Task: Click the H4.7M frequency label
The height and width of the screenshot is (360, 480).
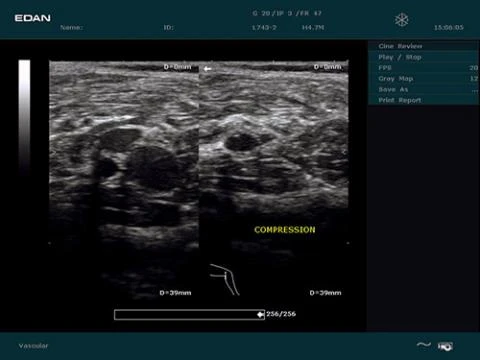Action: click(313, 28)
